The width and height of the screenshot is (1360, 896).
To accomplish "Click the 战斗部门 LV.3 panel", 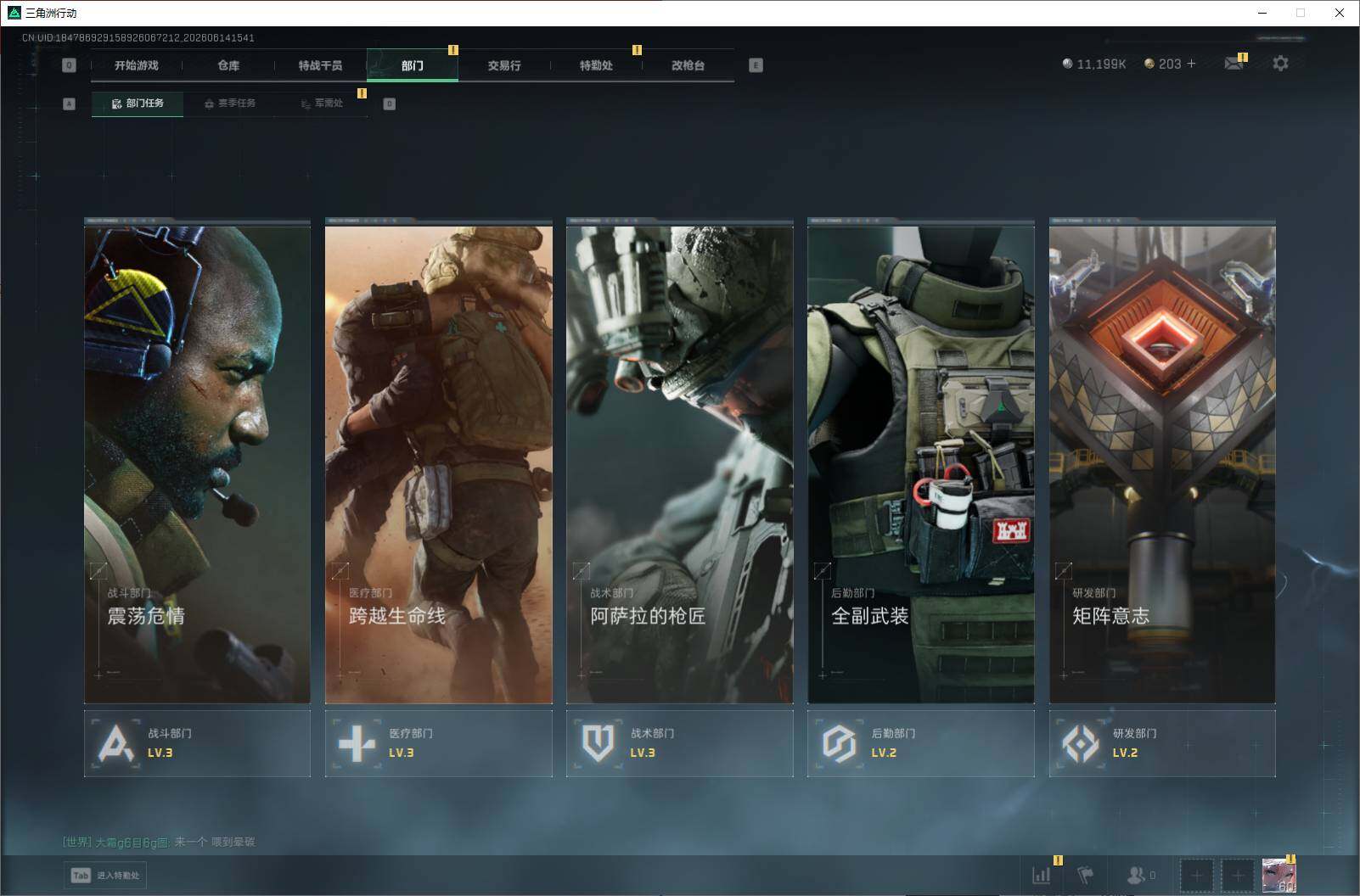I will coord(197,743).
